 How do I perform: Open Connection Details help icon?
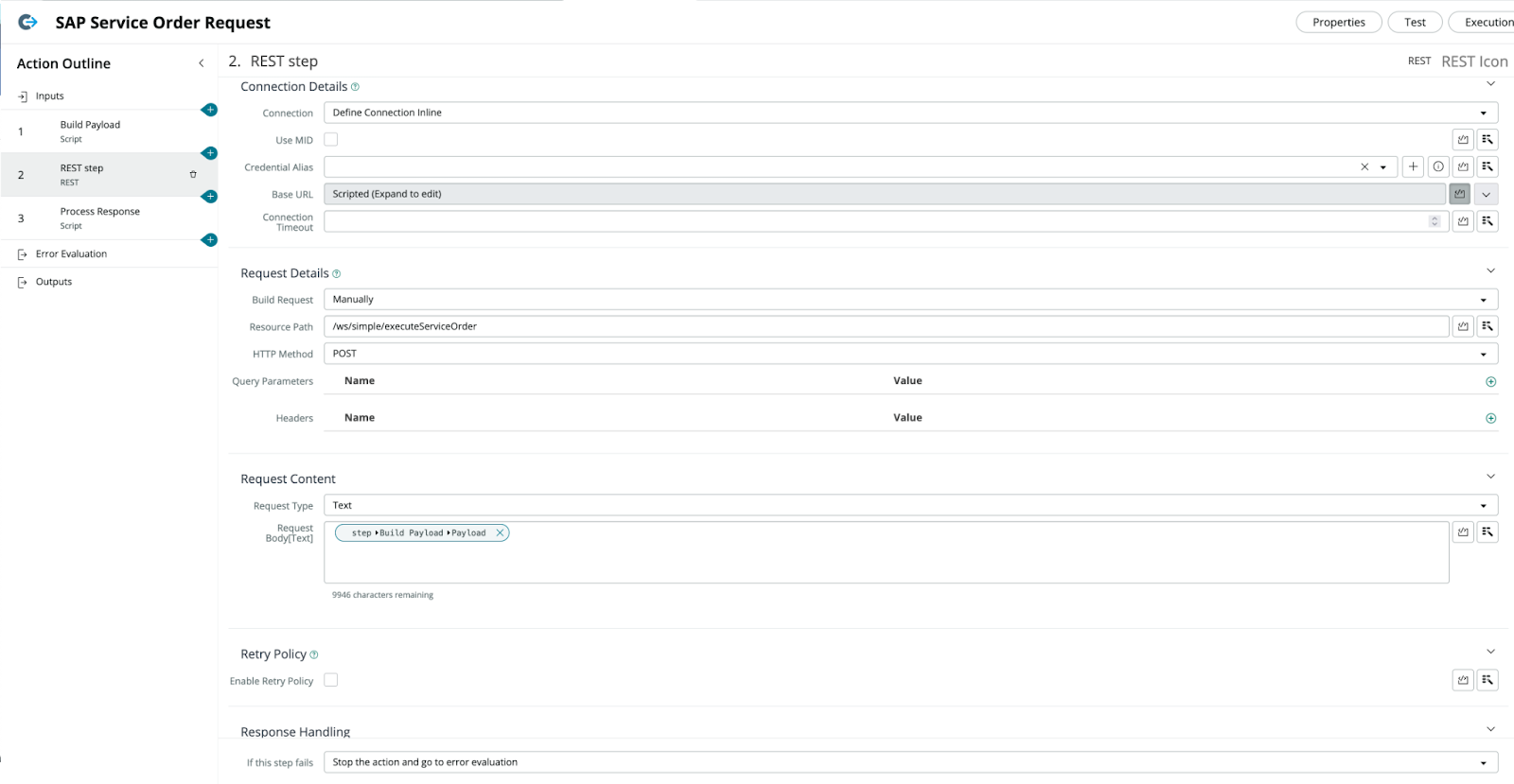pos(355,87)
